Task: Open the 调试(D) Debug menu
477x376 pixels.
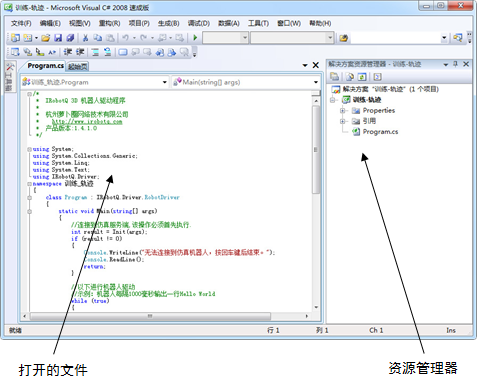Action: pos(199,23)
